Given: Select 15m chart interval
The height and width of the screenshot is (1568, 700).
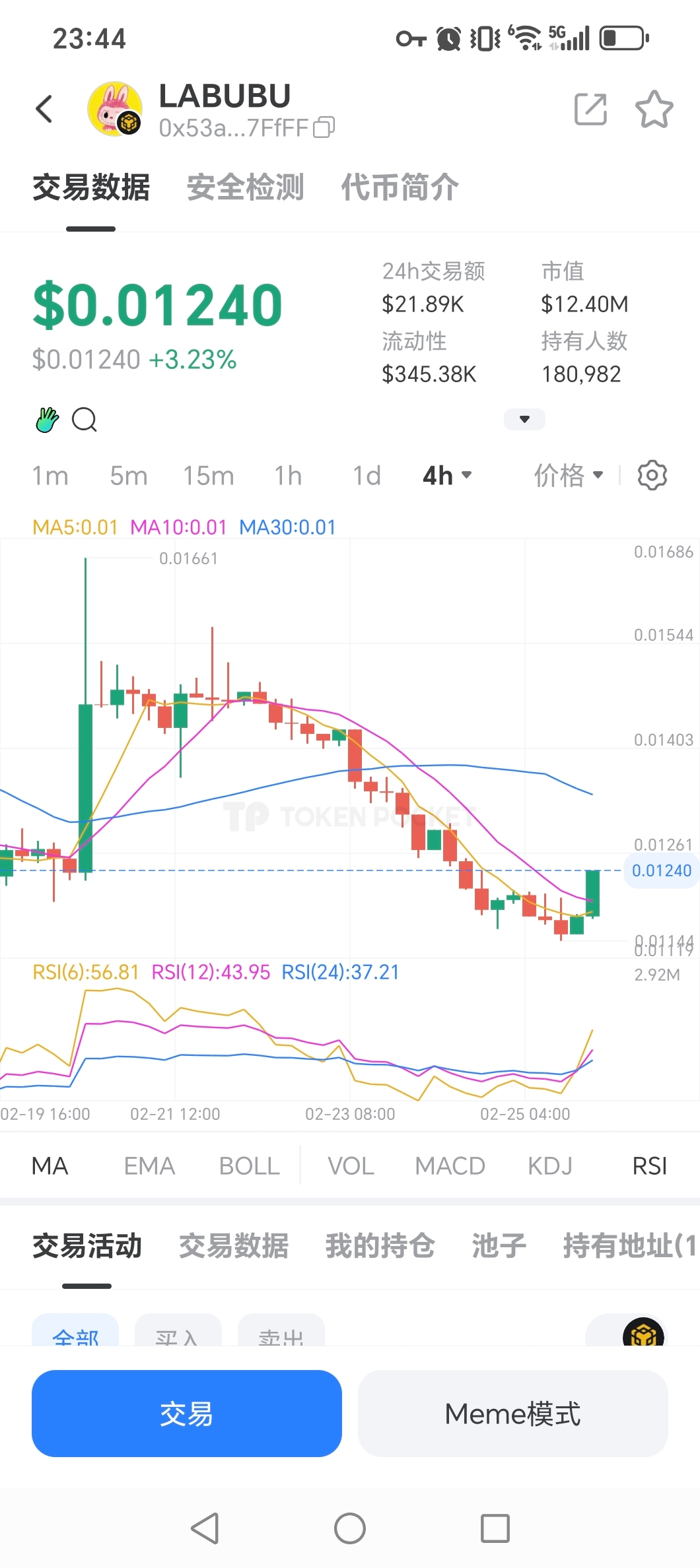Looking at the screenshot, I should pos(209,476).
